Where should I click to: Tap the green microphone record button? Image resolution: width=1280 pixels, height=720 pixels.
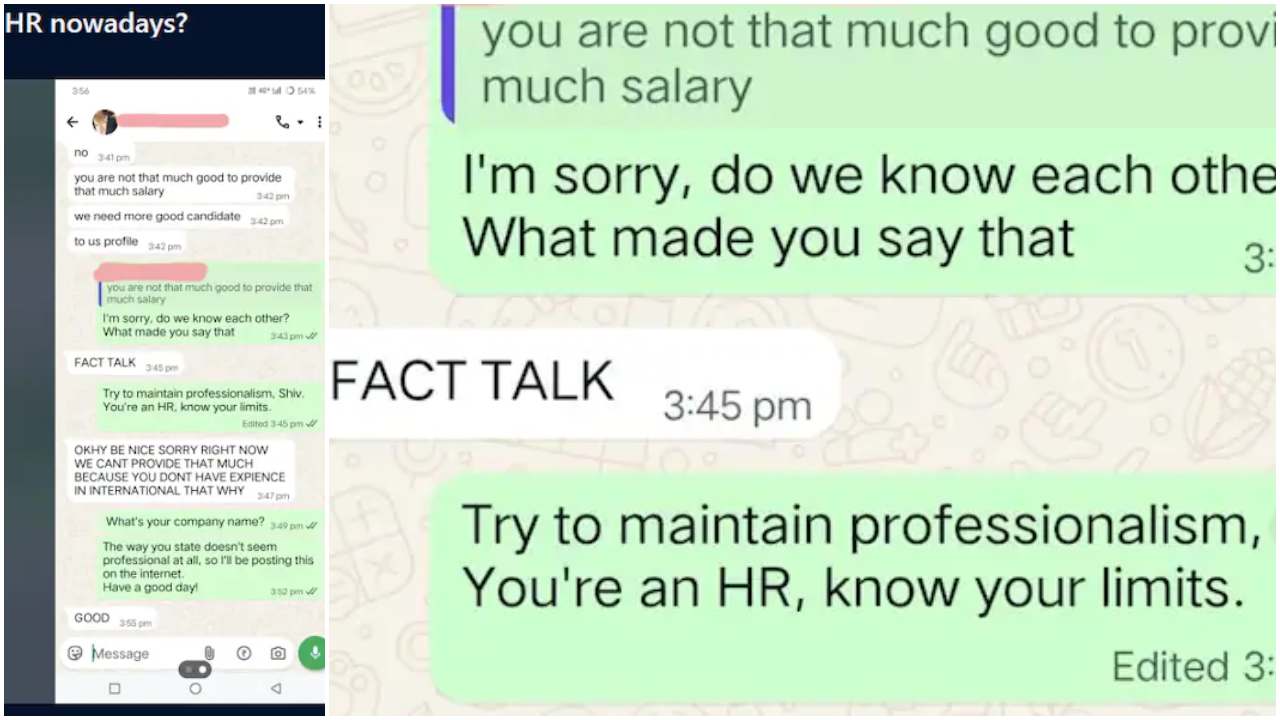tap(313, 653)
